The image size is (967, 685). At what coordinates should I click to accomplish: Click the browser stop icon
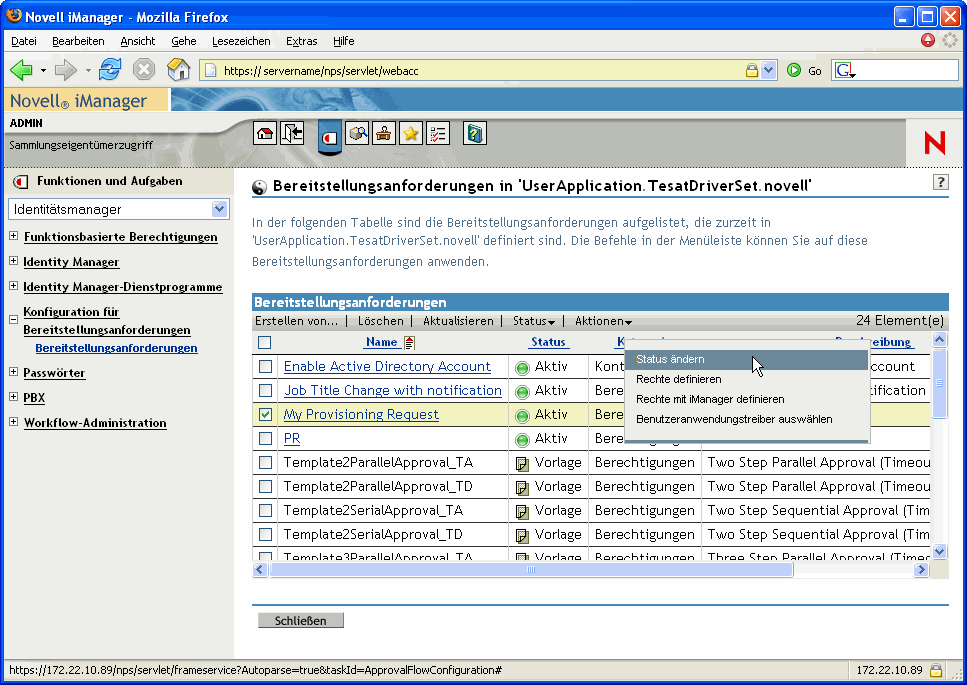(144, 70)
